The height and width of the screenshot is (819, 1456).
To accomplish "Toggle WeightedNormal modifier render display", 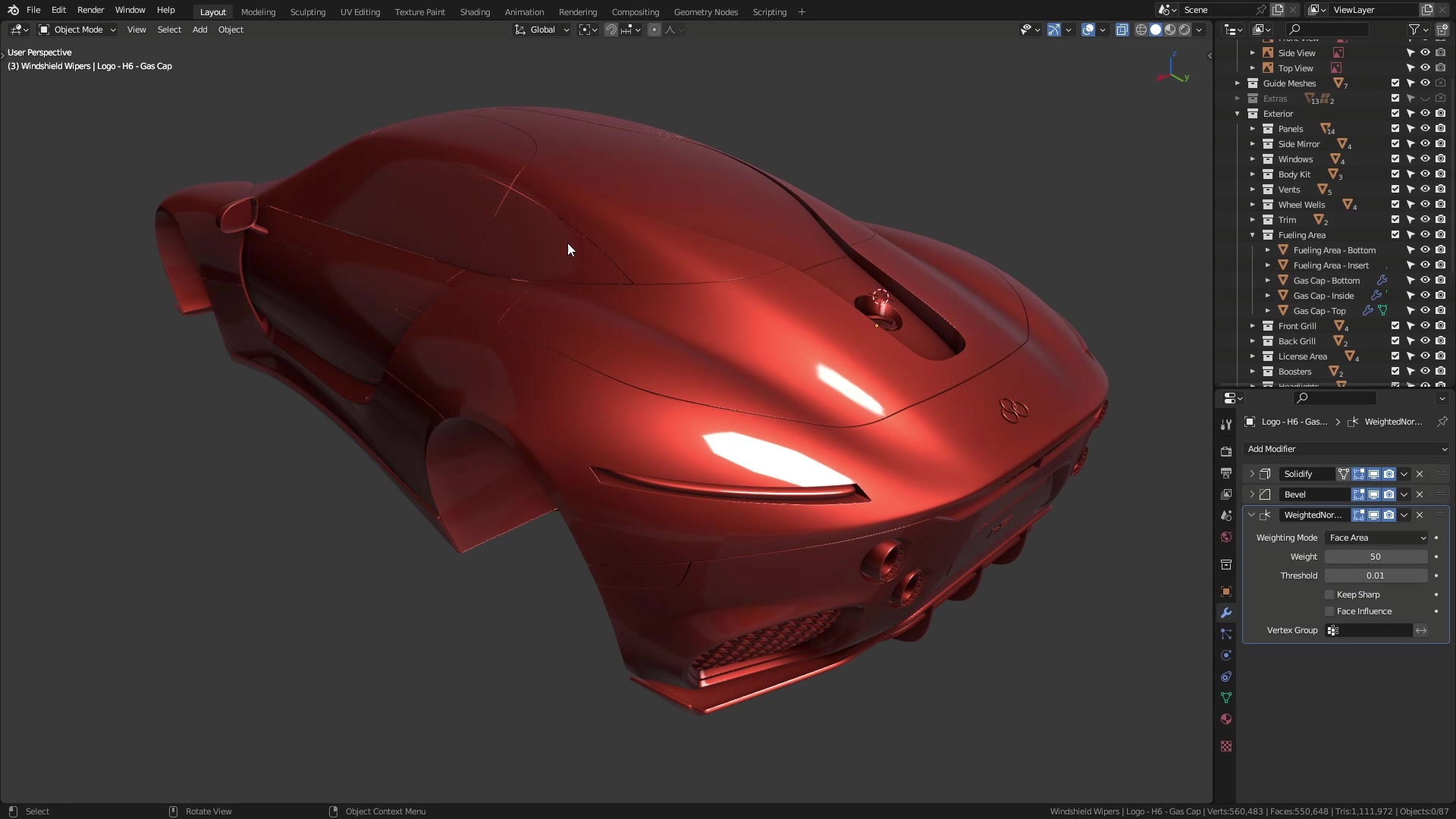I will (x=1389, y=515).
